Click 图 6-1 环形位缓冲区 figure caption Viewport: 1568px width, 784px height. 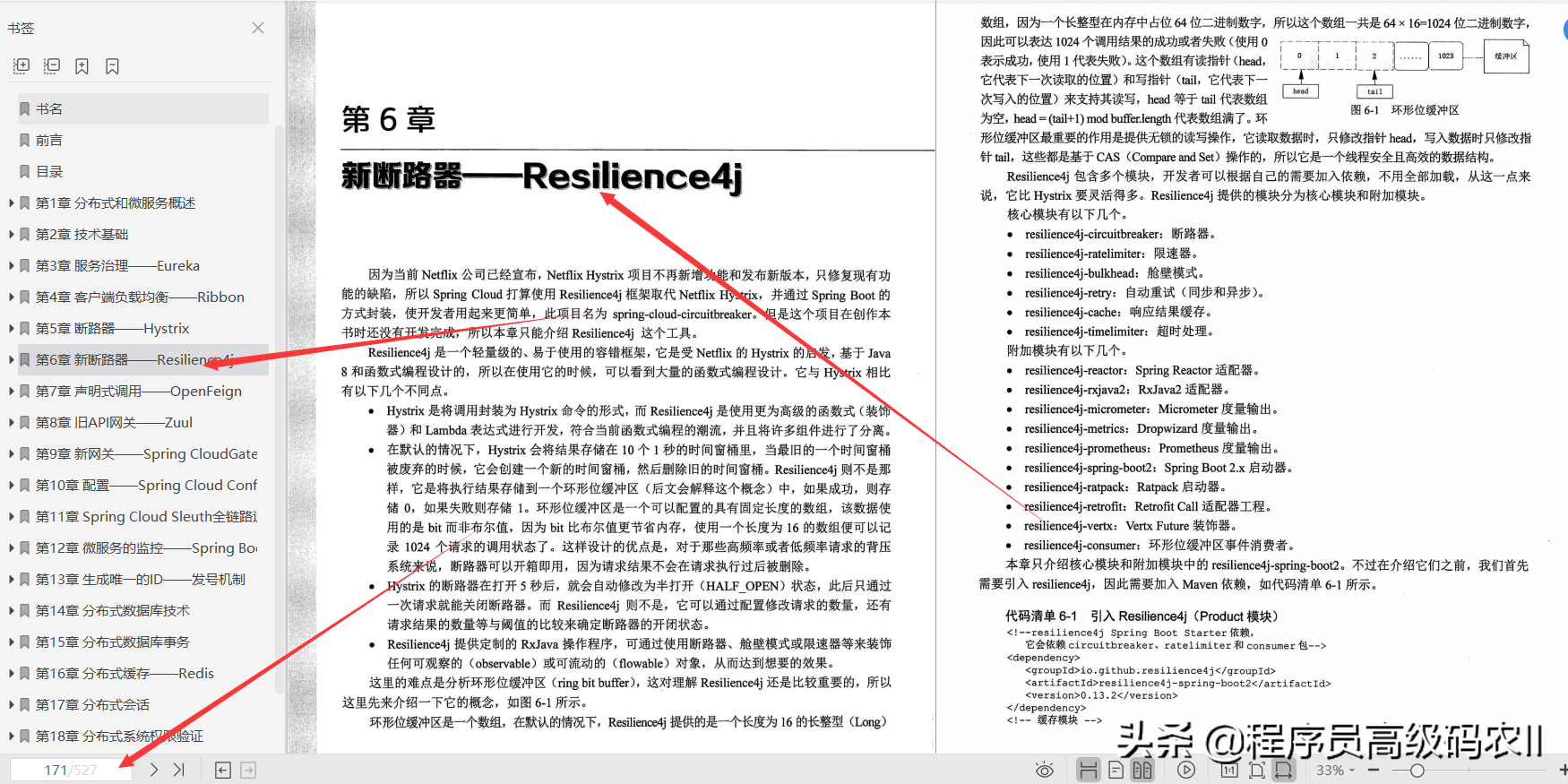[1404, 110]
